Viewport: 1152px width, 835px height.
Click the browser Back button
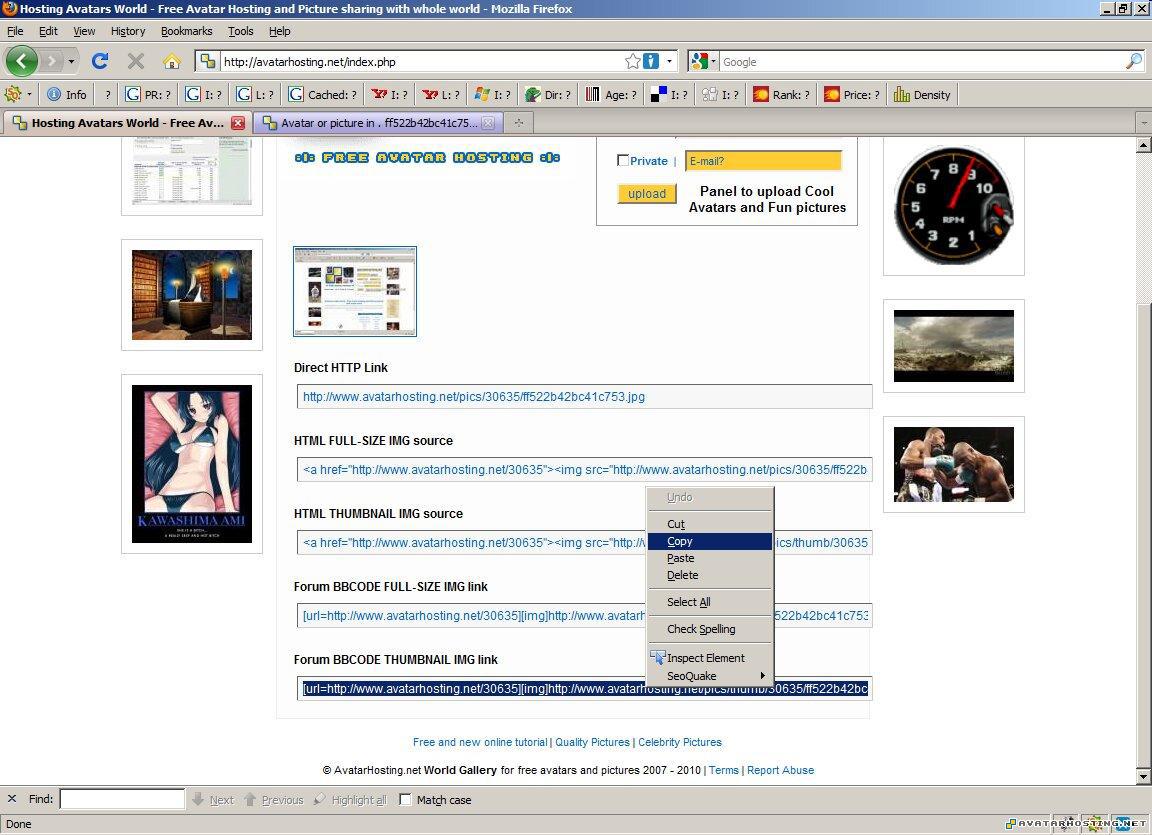pos(22,61)
